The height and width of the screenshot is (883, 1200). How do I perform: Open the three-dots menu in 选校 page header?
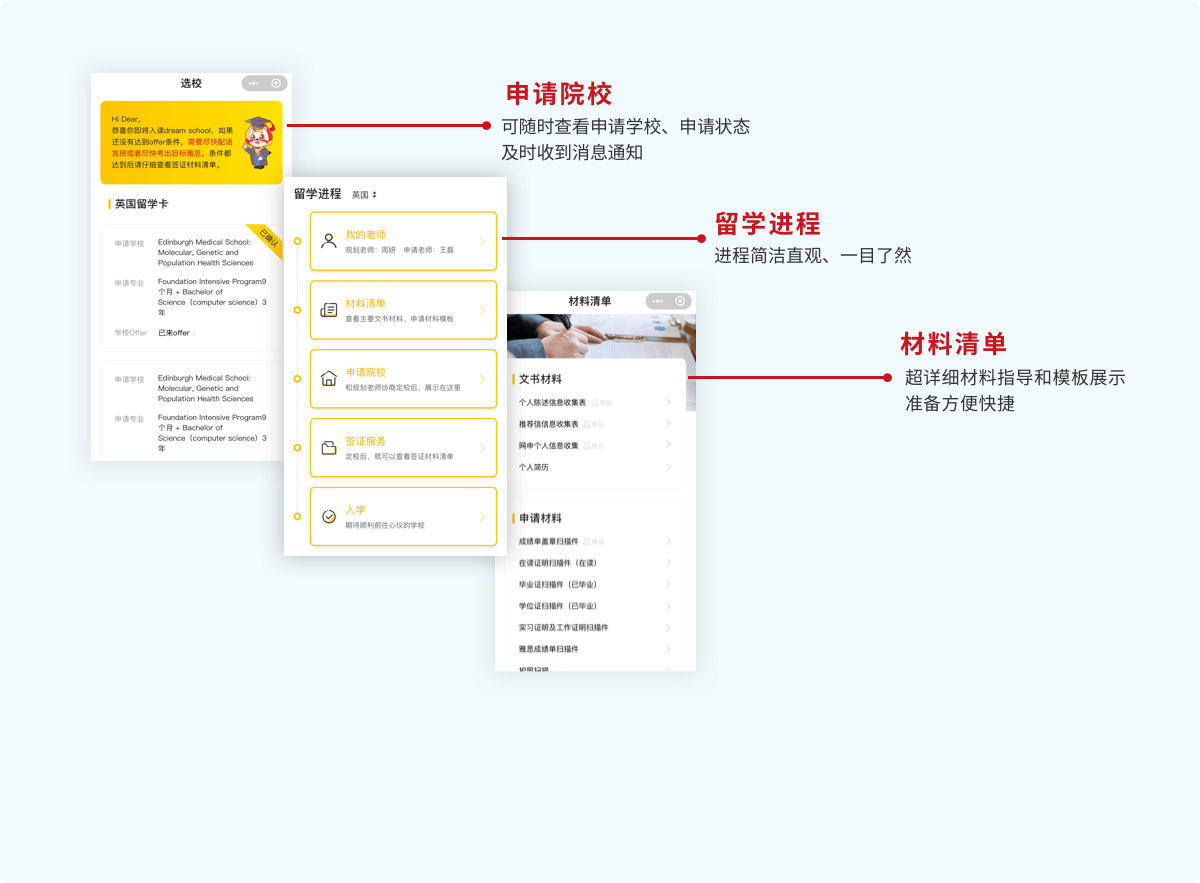[254, 83]
